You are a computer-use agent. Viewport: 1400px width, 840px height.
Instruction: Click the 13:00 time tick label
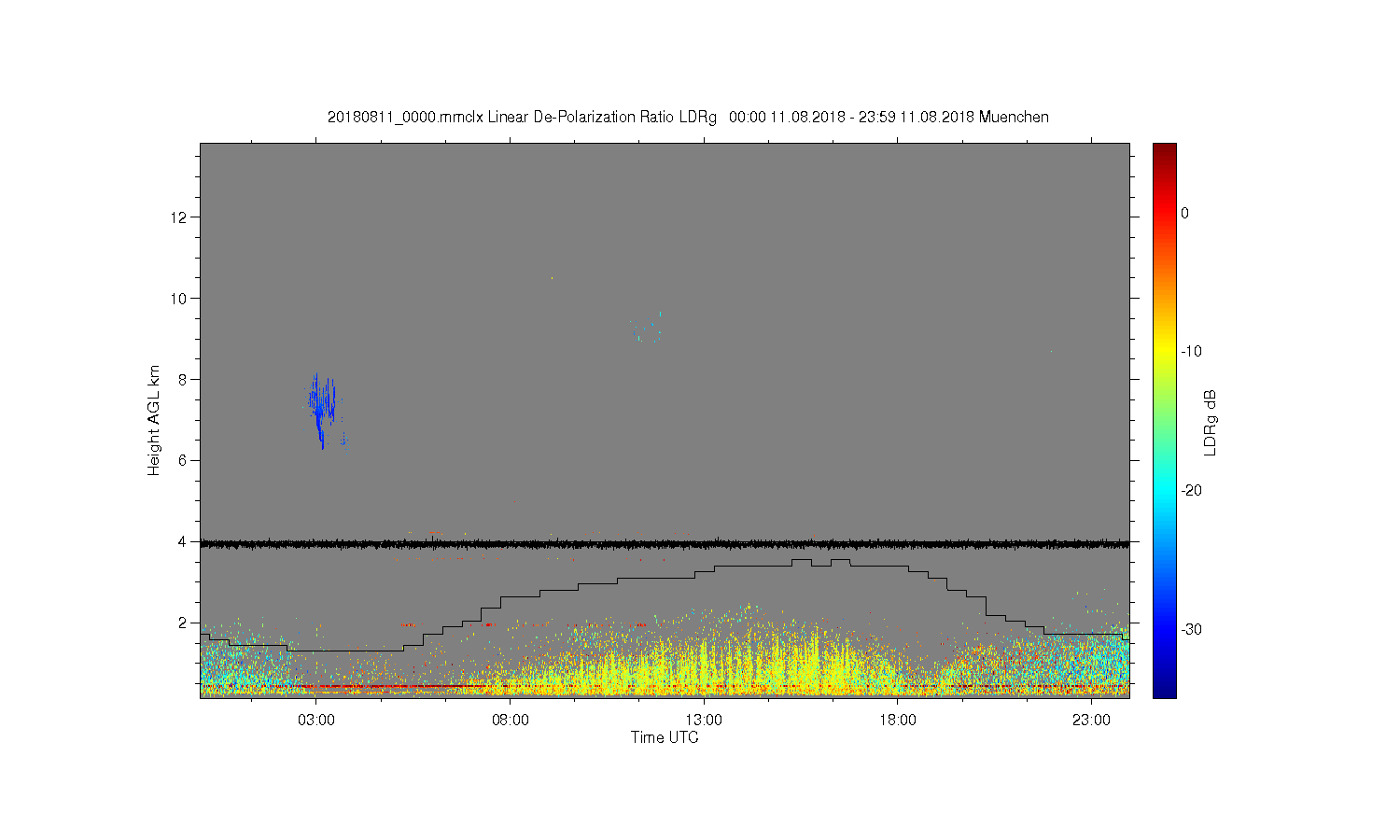[x=704, y=721]
